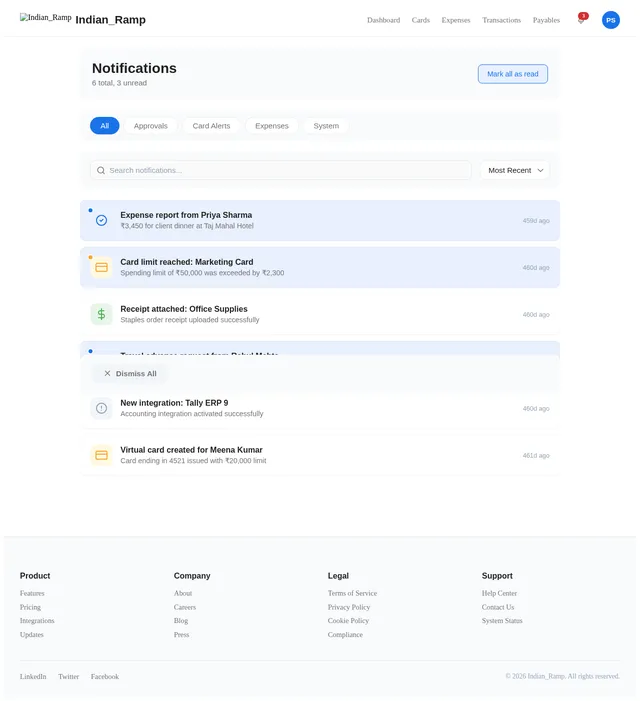Screen dimensions: 640x701
Task: Switch to the System filter tab
Action: point(326,126)
